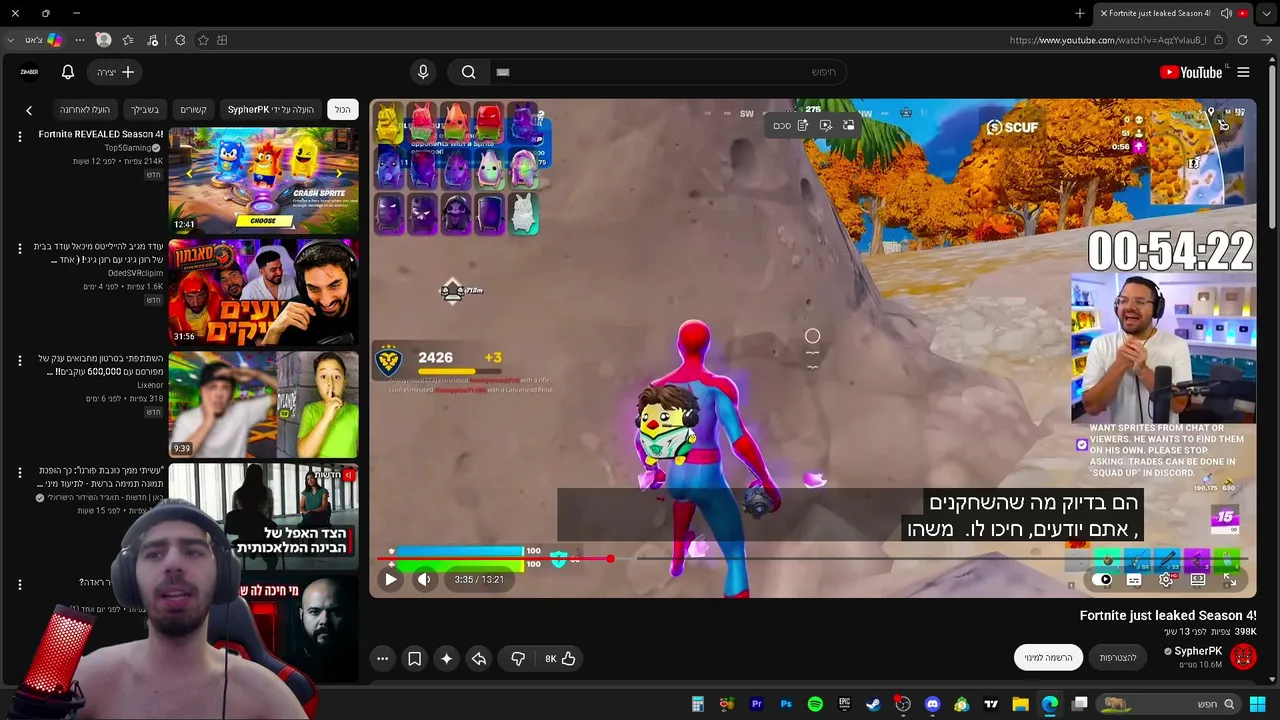Open the YouTube guide hamburger menu
This screenshot has height=720, width=1280.
click(1243, 72)
